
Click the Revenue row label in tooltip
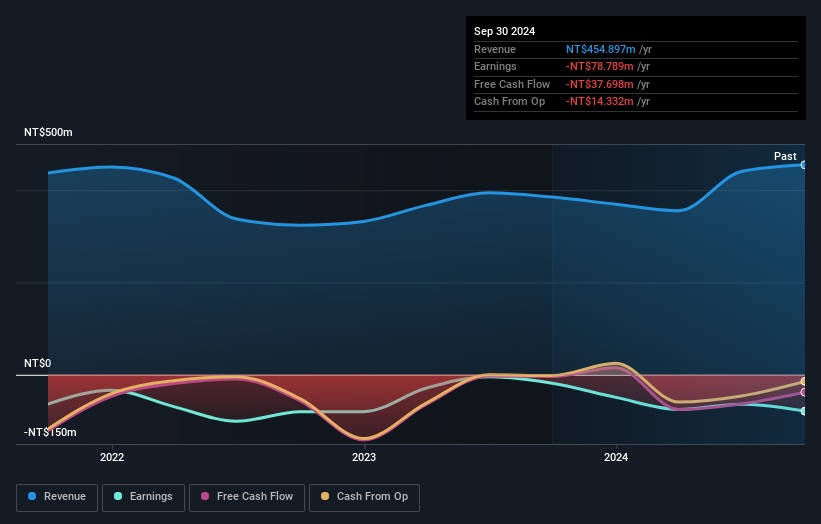[x=495, y=49]
